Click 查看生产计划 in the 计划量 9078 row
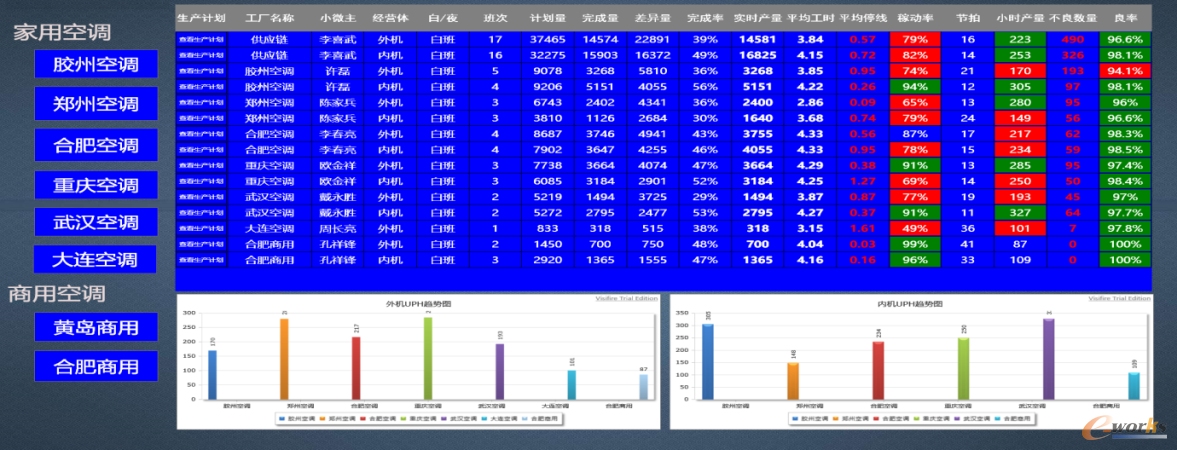The height and width of the screenshot is (450, 1177). (x=201, y=71)
